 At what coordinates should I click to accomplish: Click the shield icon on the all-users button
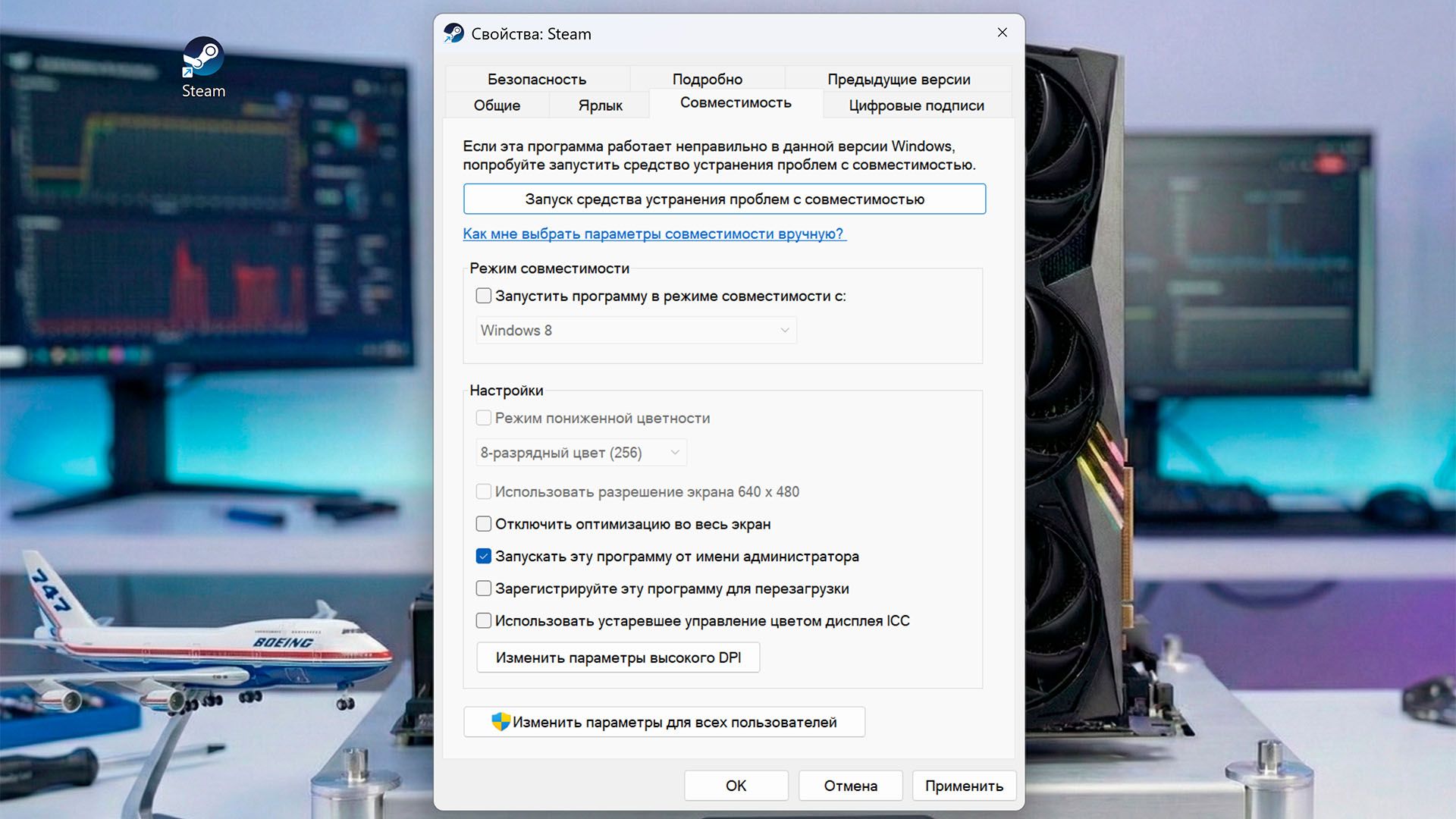coord(500,722)
